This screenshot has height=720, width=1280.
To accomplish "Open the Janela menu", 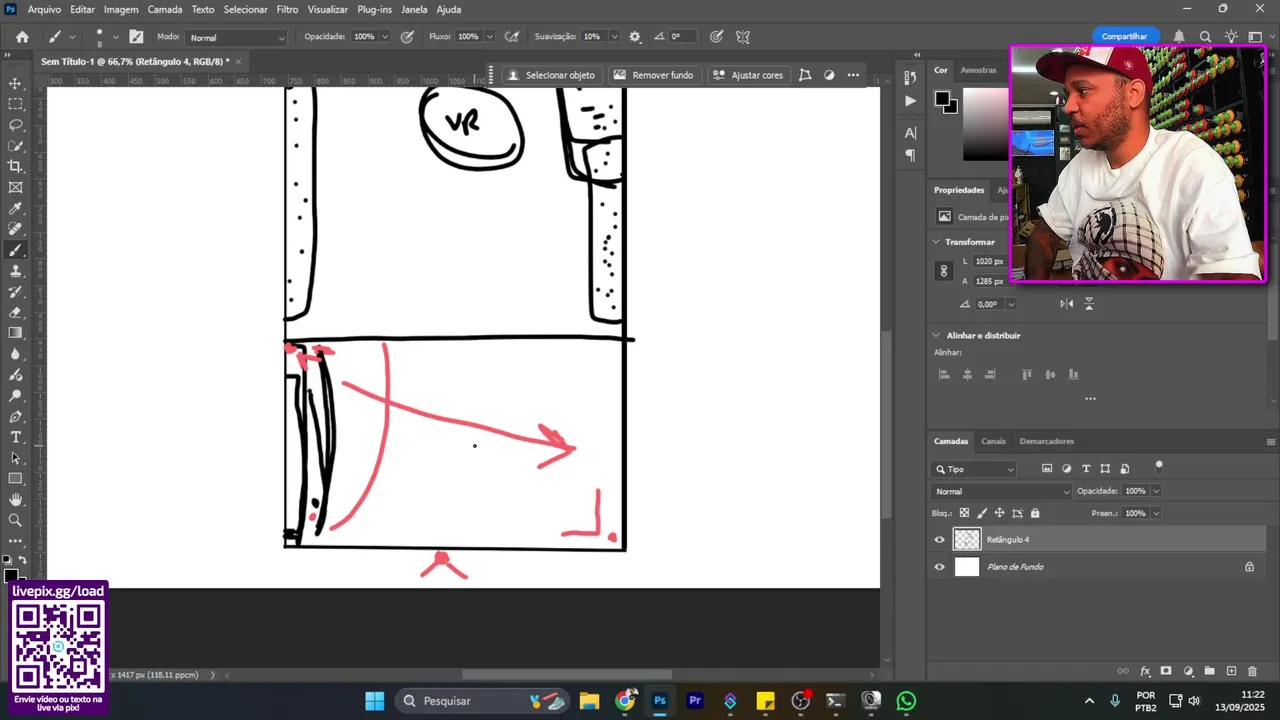I will point(414,9).
